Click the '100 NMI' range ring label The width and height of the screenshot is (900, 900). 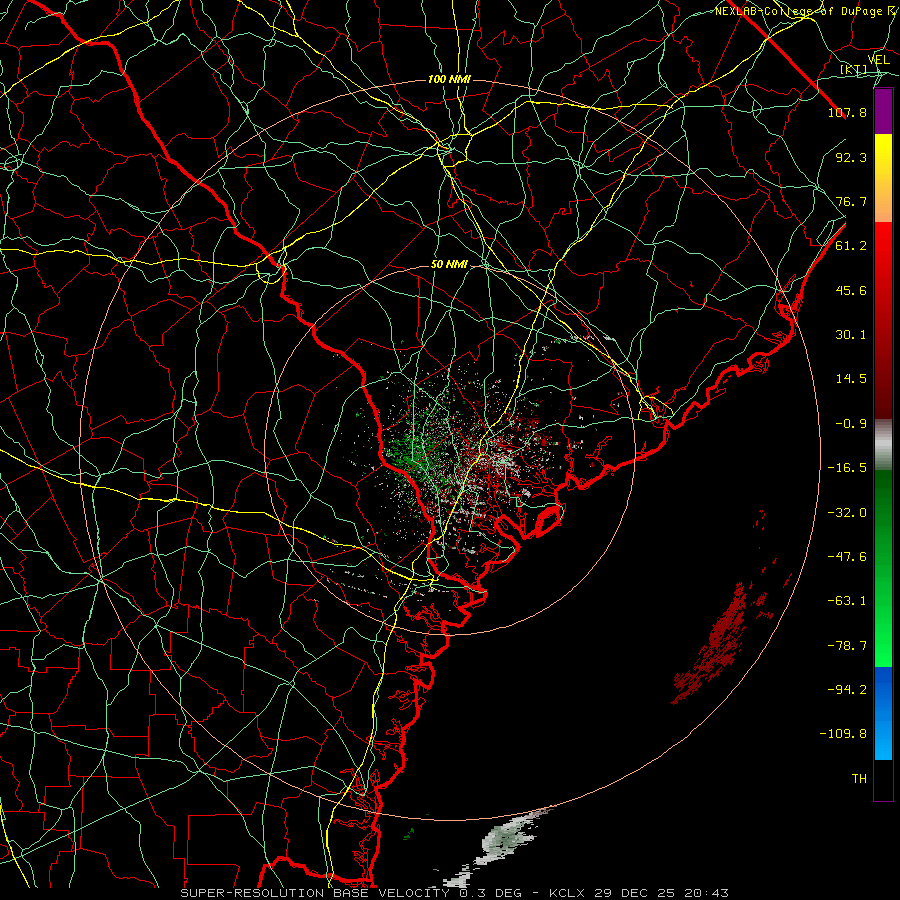(449, 79)
